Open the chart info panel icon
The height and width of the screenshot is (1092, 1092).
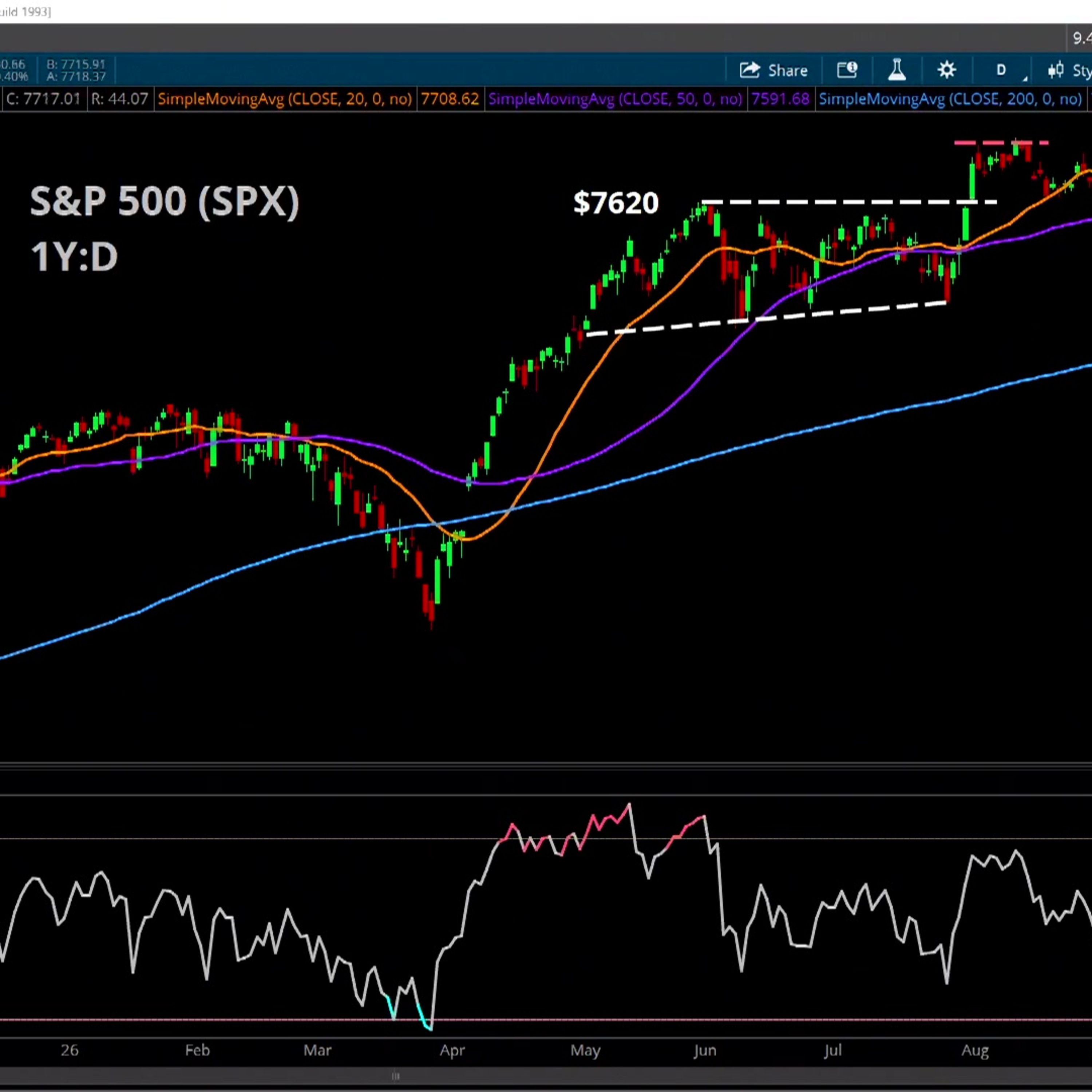(847, 70)
